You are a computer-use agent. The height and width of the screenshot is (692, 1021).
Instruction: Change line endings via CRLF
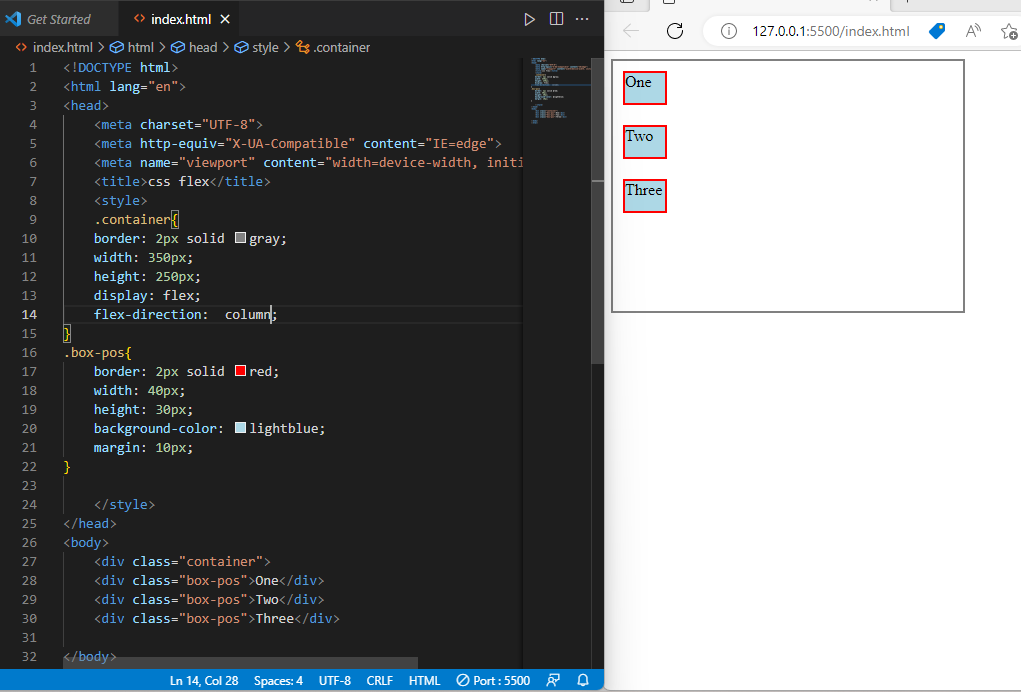click(380, 680)
